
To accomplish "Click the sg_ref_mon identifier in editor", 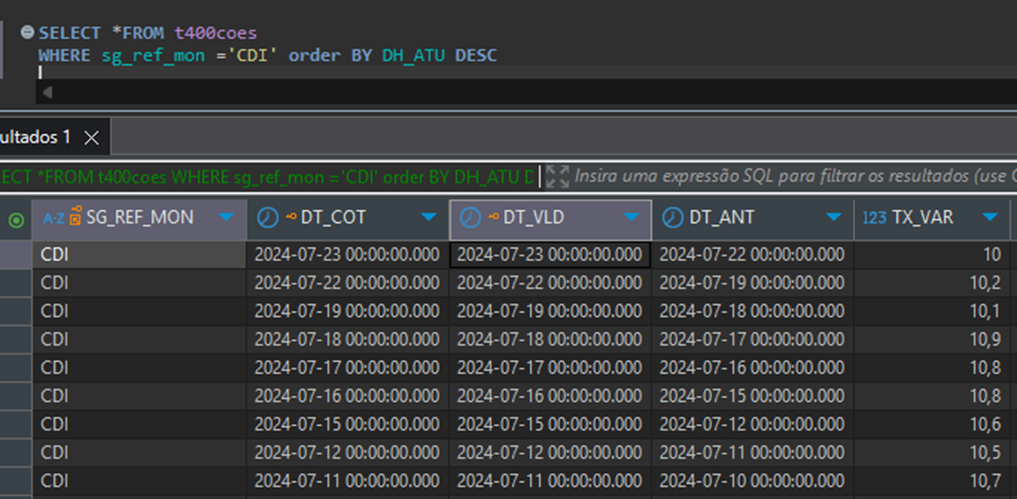I will point(154,56).
